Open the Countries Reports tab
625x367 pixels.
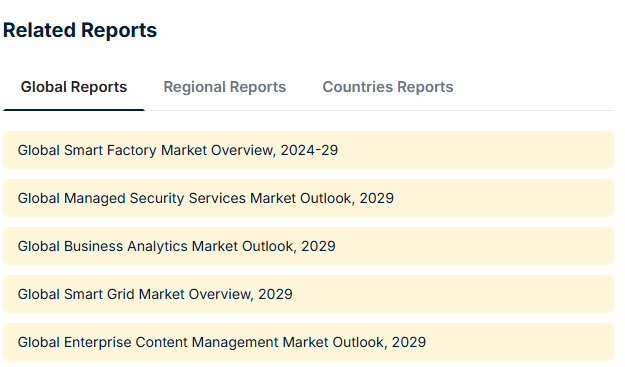tap(387, 87)
